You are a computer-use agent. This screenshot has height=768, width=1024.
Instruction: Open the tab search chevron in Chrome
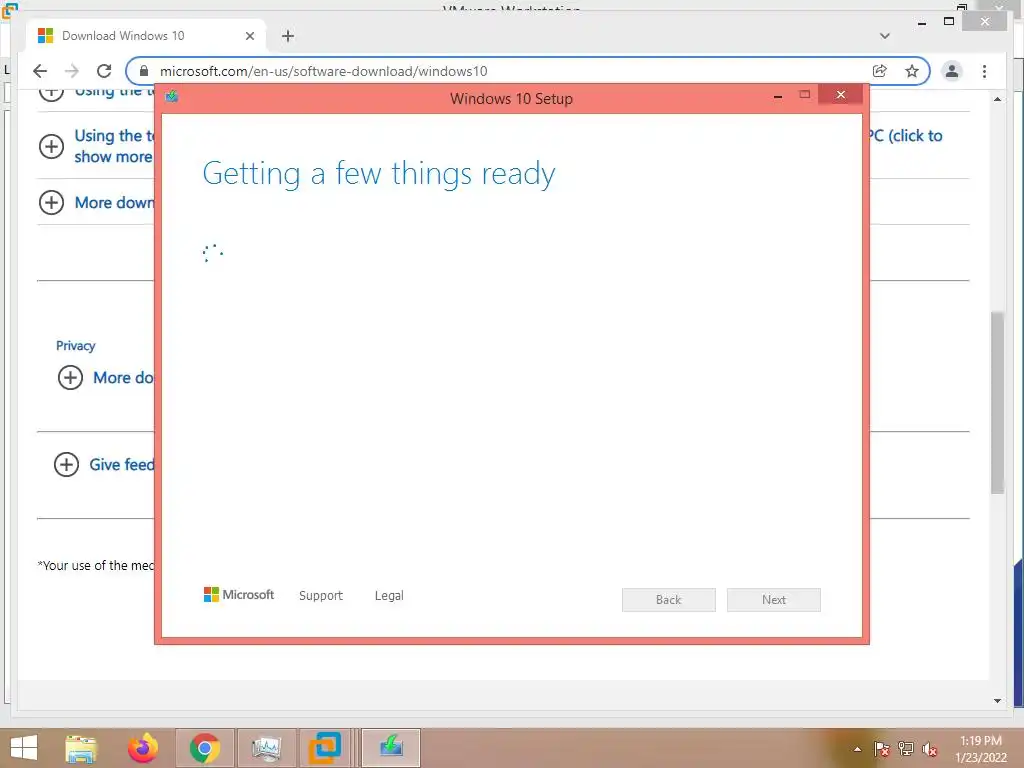(x=885, y=36)
